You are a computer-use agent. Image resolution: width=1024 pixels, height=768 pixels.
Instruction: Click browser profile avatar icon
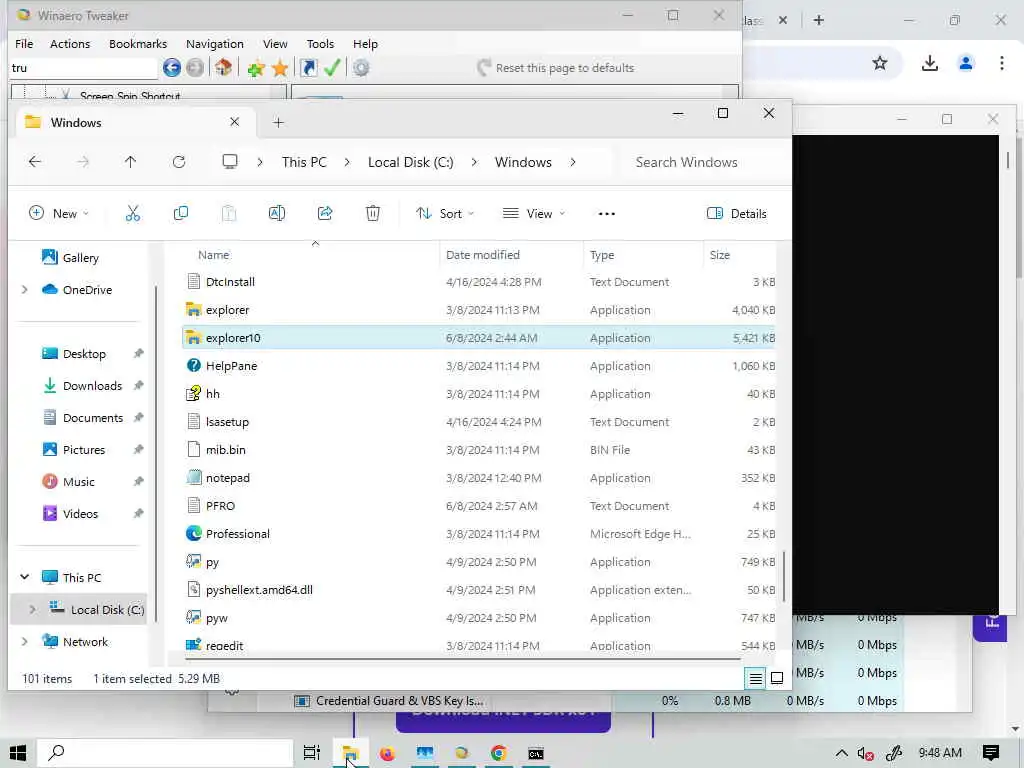pos(966,63)
